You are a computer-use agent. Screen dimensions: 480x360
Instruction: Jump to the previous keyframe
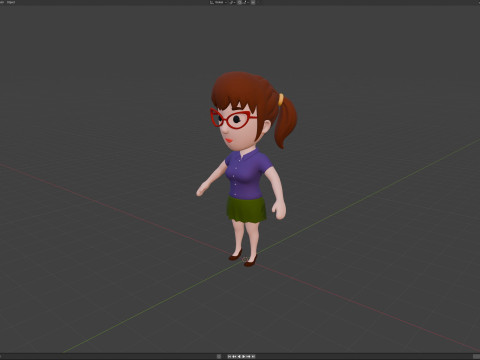tap(234, 356)
